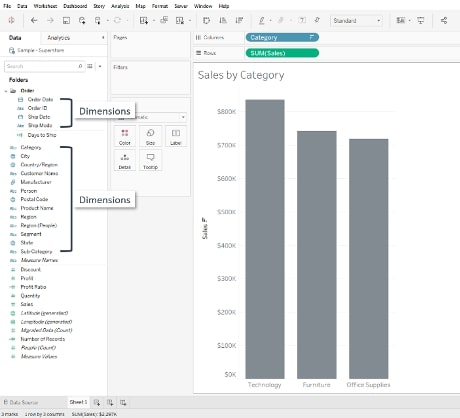460x418 pixels.
Task: Open the Data pane options dropdown arrow next to search
Action: tap(100, 66)
